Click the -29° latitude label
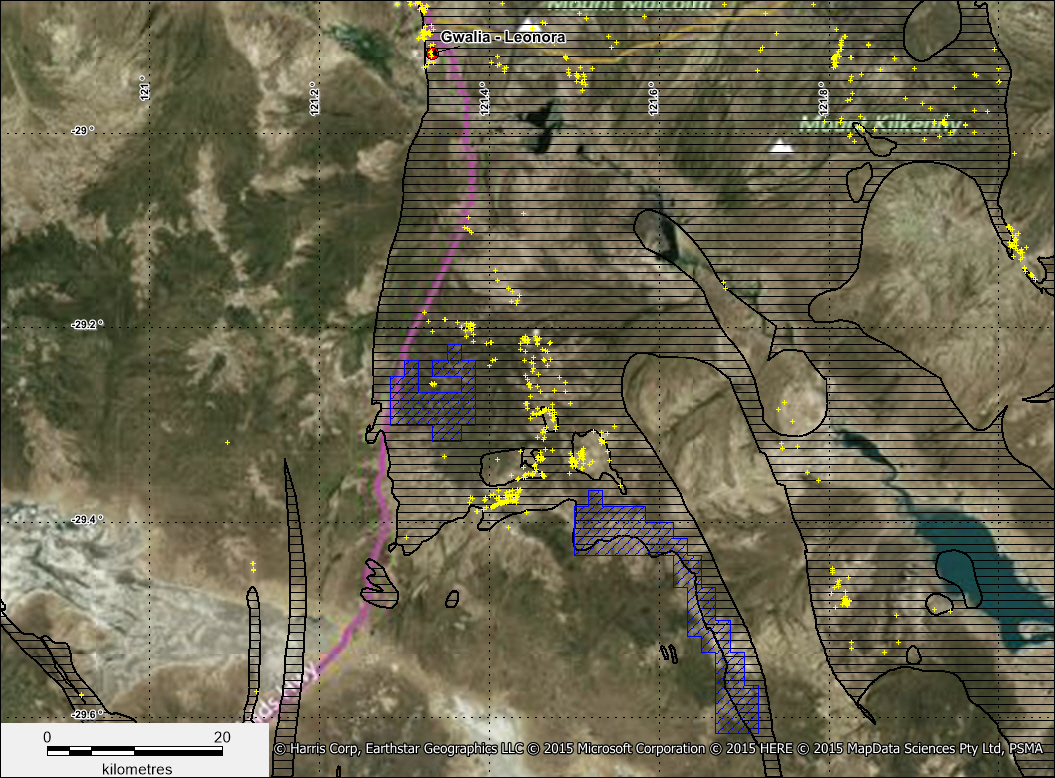 [x=83, y=130]
